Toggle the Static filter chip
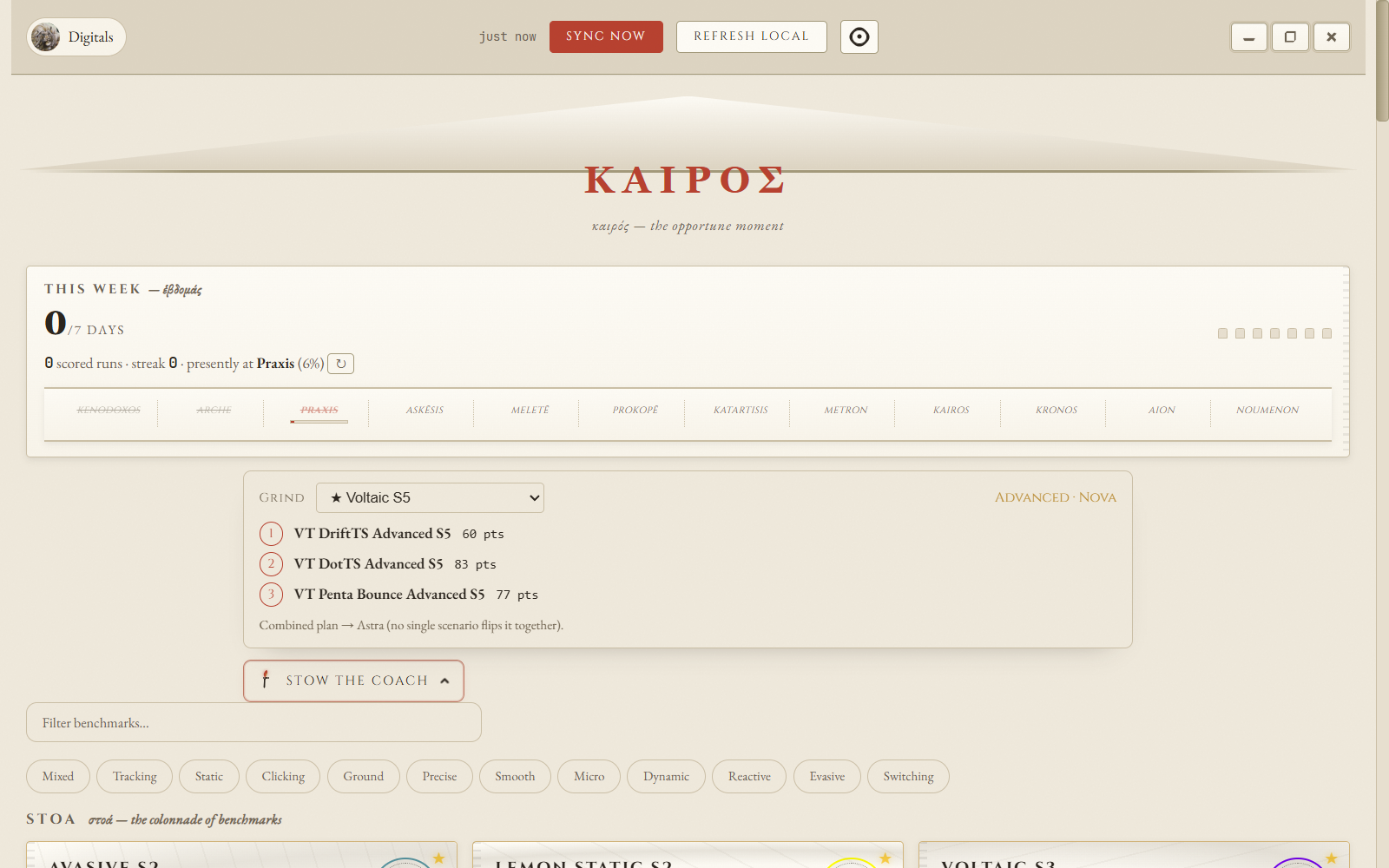 (209, 776)
